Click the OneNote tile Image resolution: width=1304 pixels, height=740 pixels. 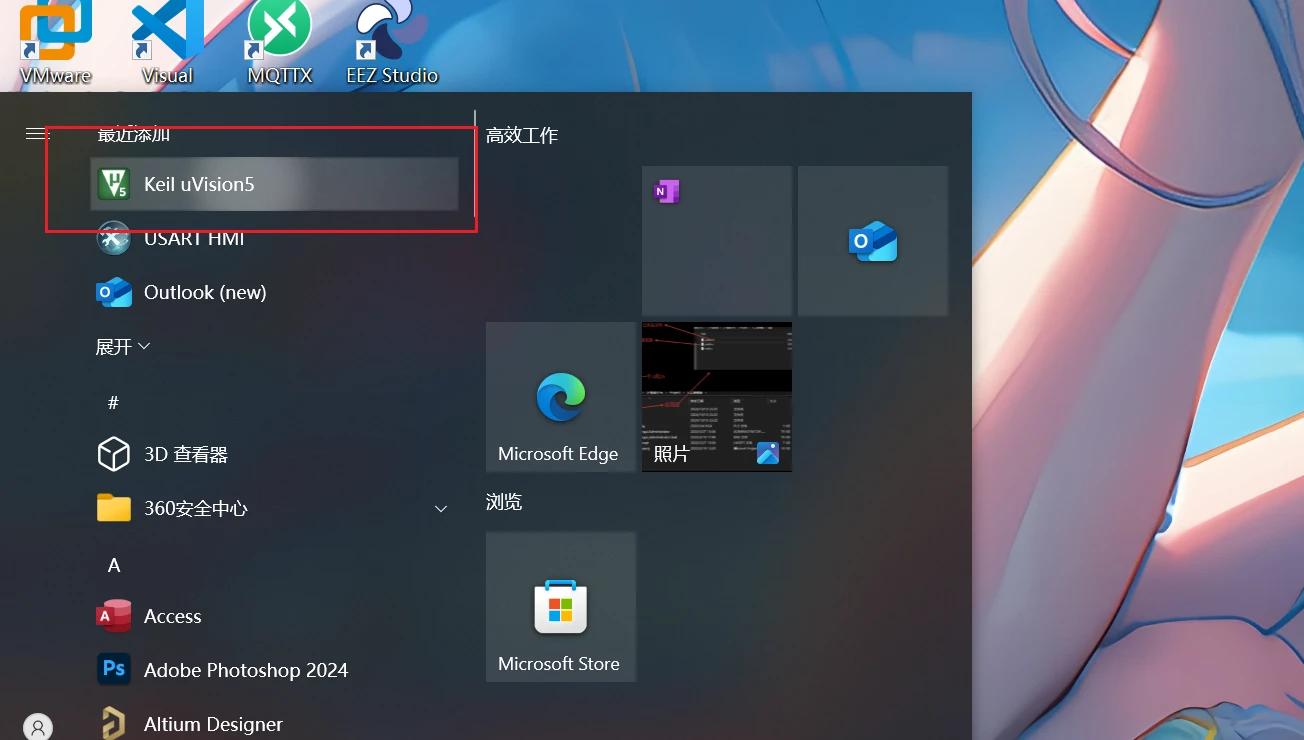716,241
